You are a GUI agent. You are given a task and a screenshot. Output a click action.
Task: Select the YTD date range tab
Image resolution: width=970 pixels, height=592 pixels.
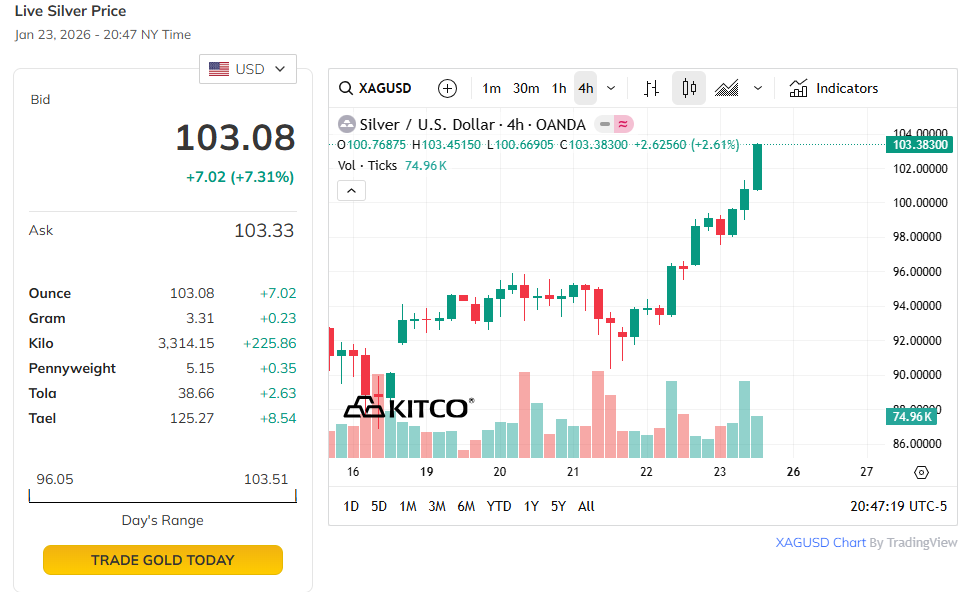(499, 506)
